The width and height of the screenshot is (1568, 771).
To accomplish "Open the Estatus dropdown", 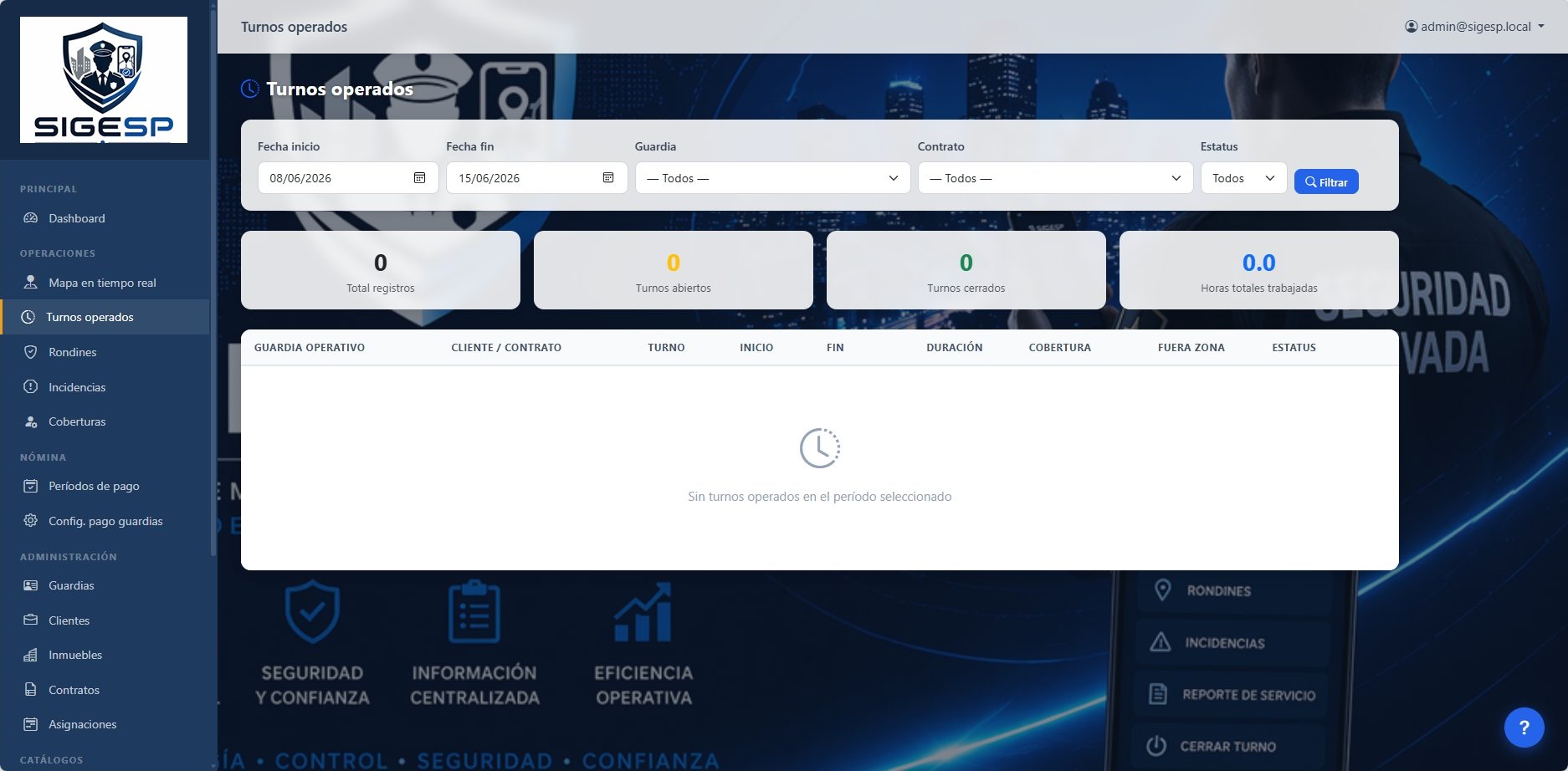I will coord(1243,178).
